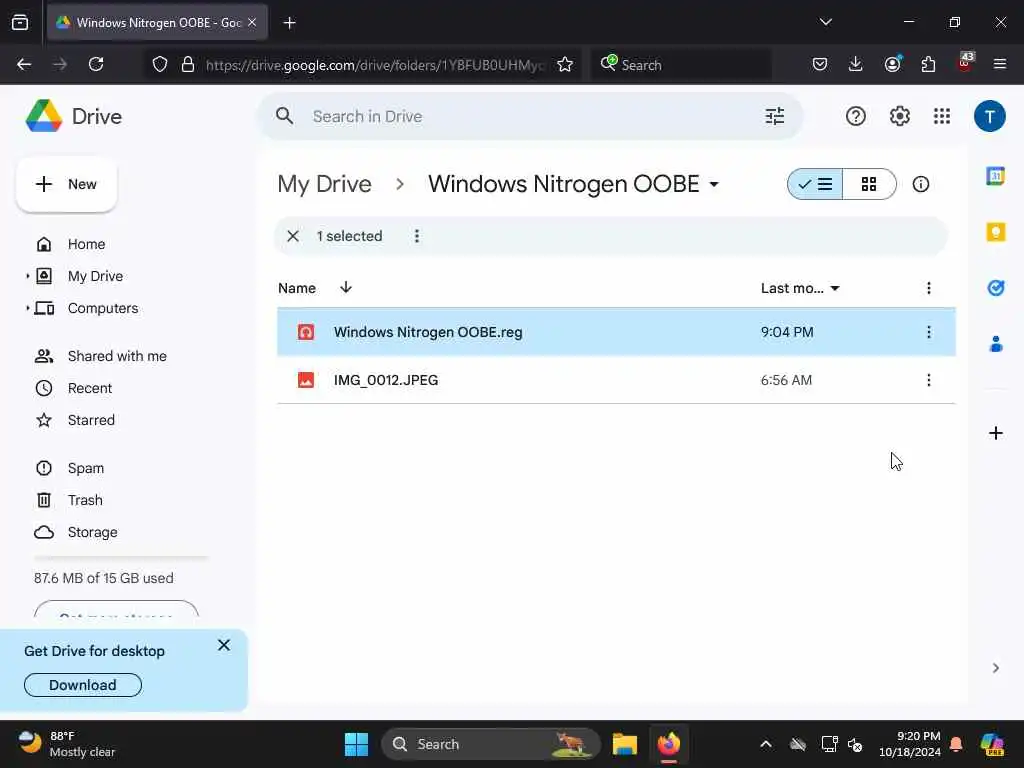Expand My Drive tree in sidebar

[27, 276]
